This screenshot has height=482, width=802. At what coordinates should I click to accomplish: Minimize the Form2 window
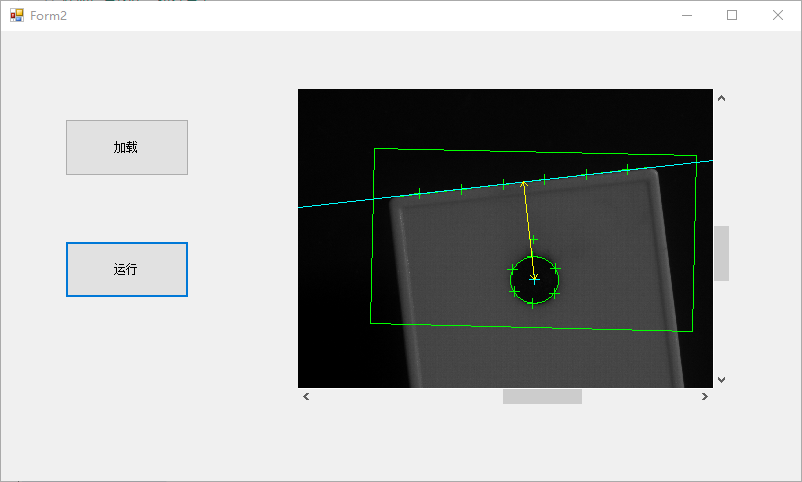[687, 15]
